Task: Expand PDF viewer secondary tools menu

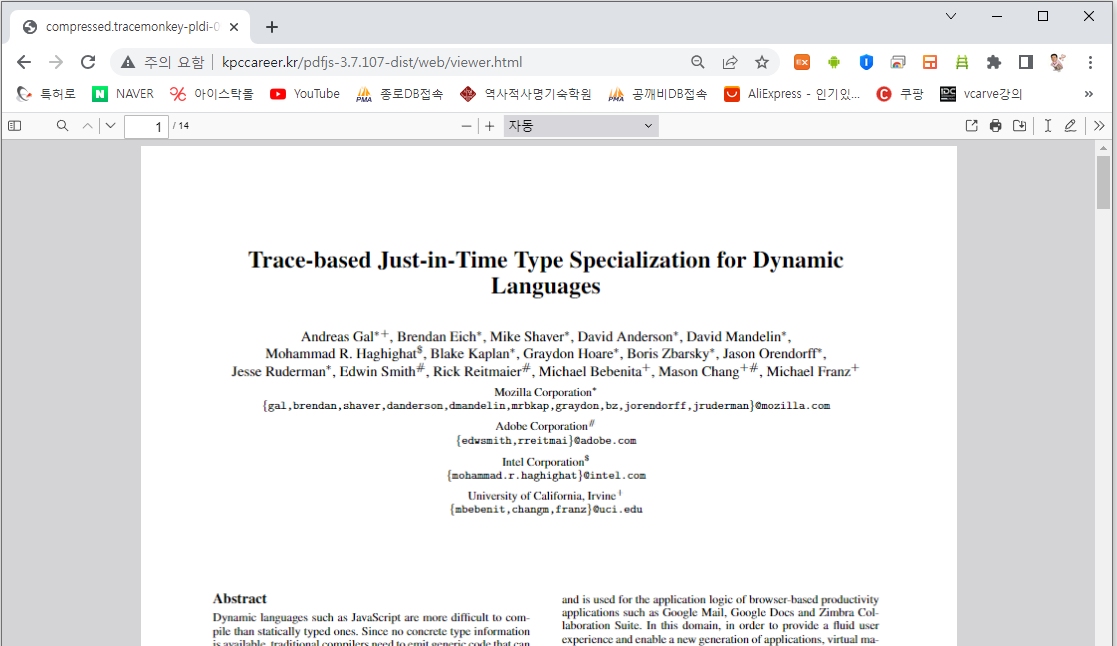Action: [x=1099, y=126]
